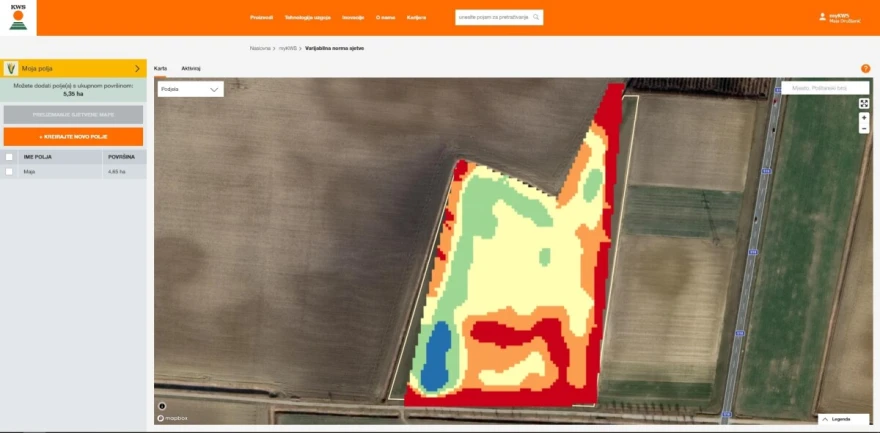880x433 pixels.
Task: Switch to the Aktiviraj tab
Action: 191,68
